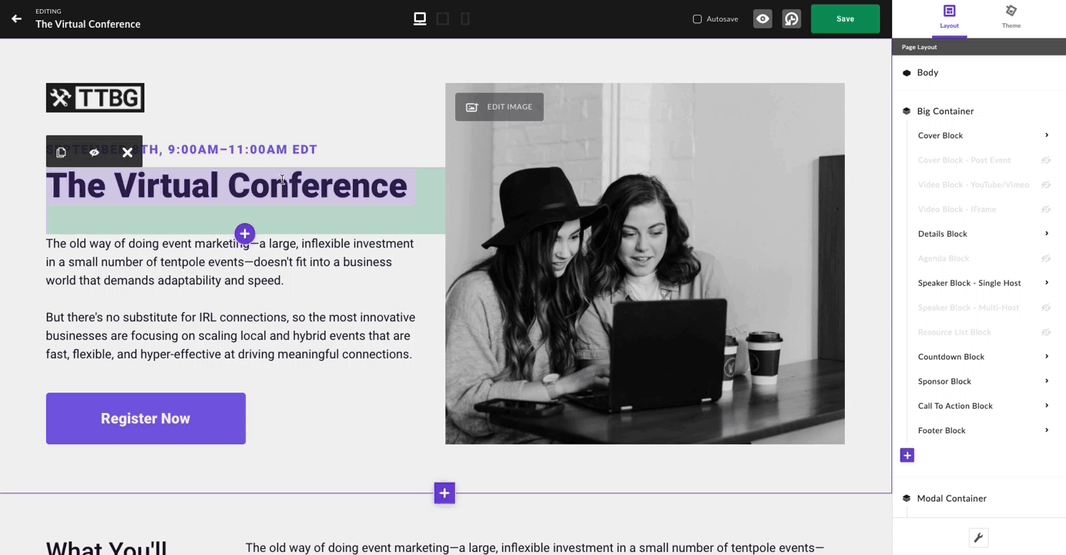Click the Page Layout panel header
1066x555 pixels.
pyautogui.click(x=979, y=47)
